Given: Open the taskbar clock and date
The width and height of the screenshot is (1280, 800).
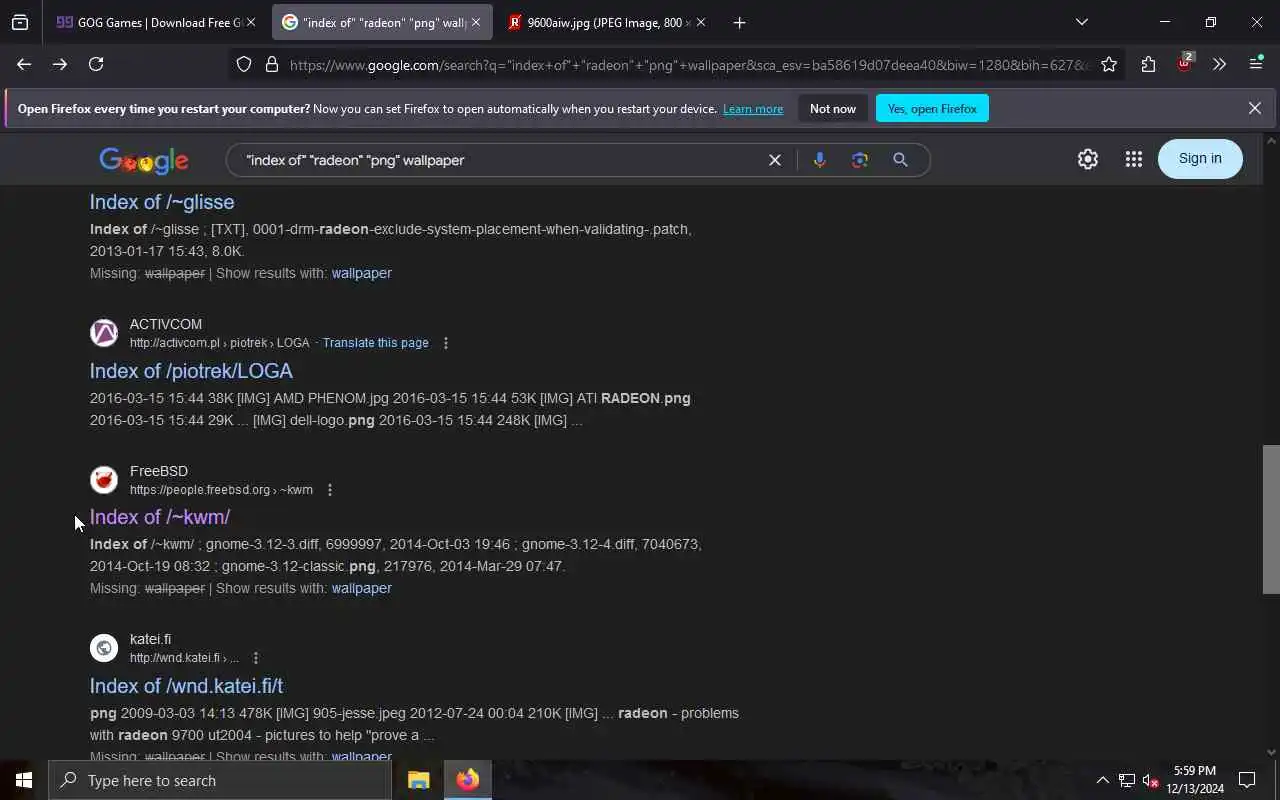Looking at the screenshot, I should pos(1195,780).
